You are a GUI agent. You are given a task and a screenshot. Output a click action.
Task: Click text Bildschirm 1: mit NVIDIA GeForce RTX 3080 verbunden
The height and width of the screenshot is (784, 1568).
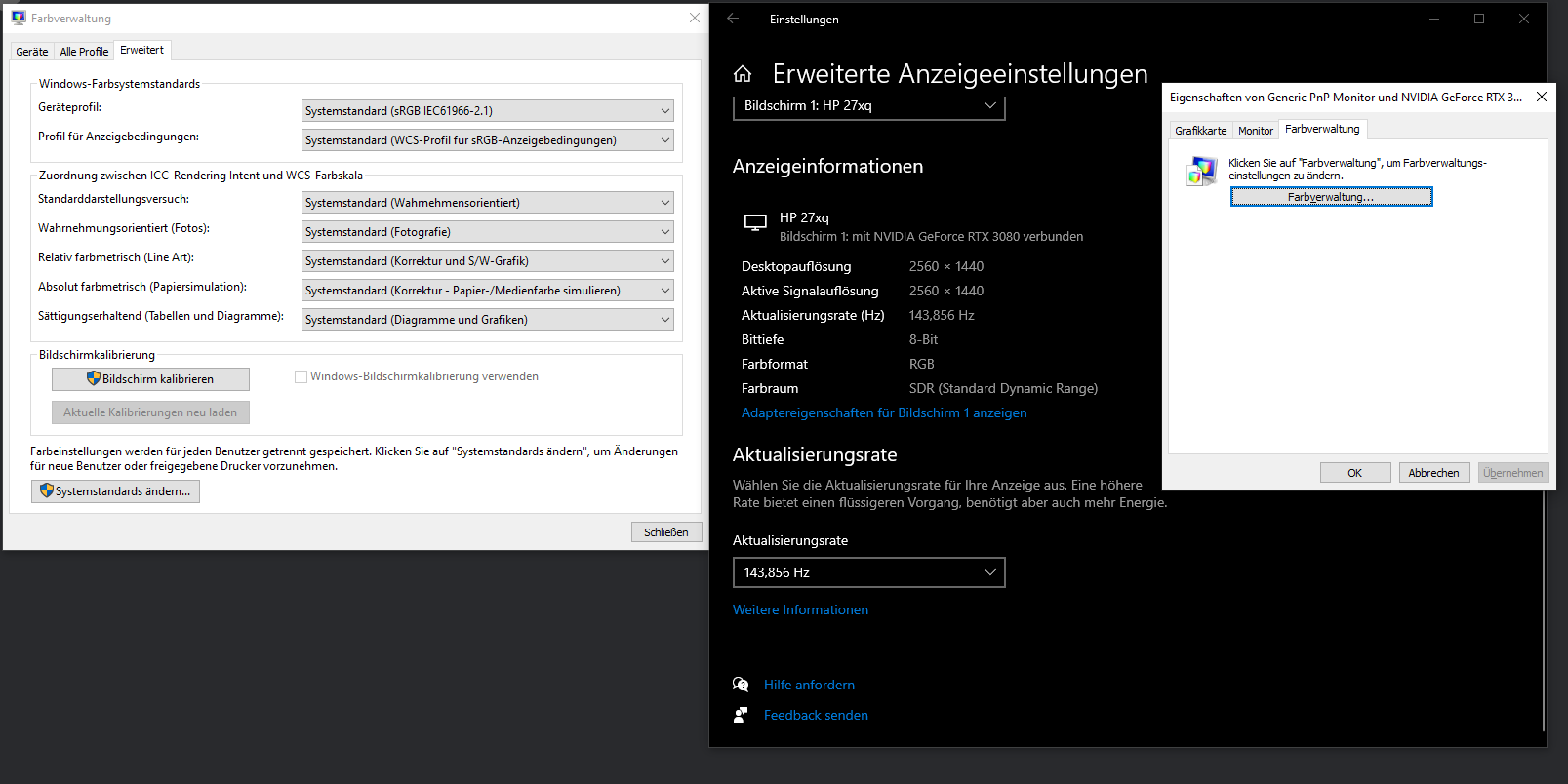click(931, 236)
